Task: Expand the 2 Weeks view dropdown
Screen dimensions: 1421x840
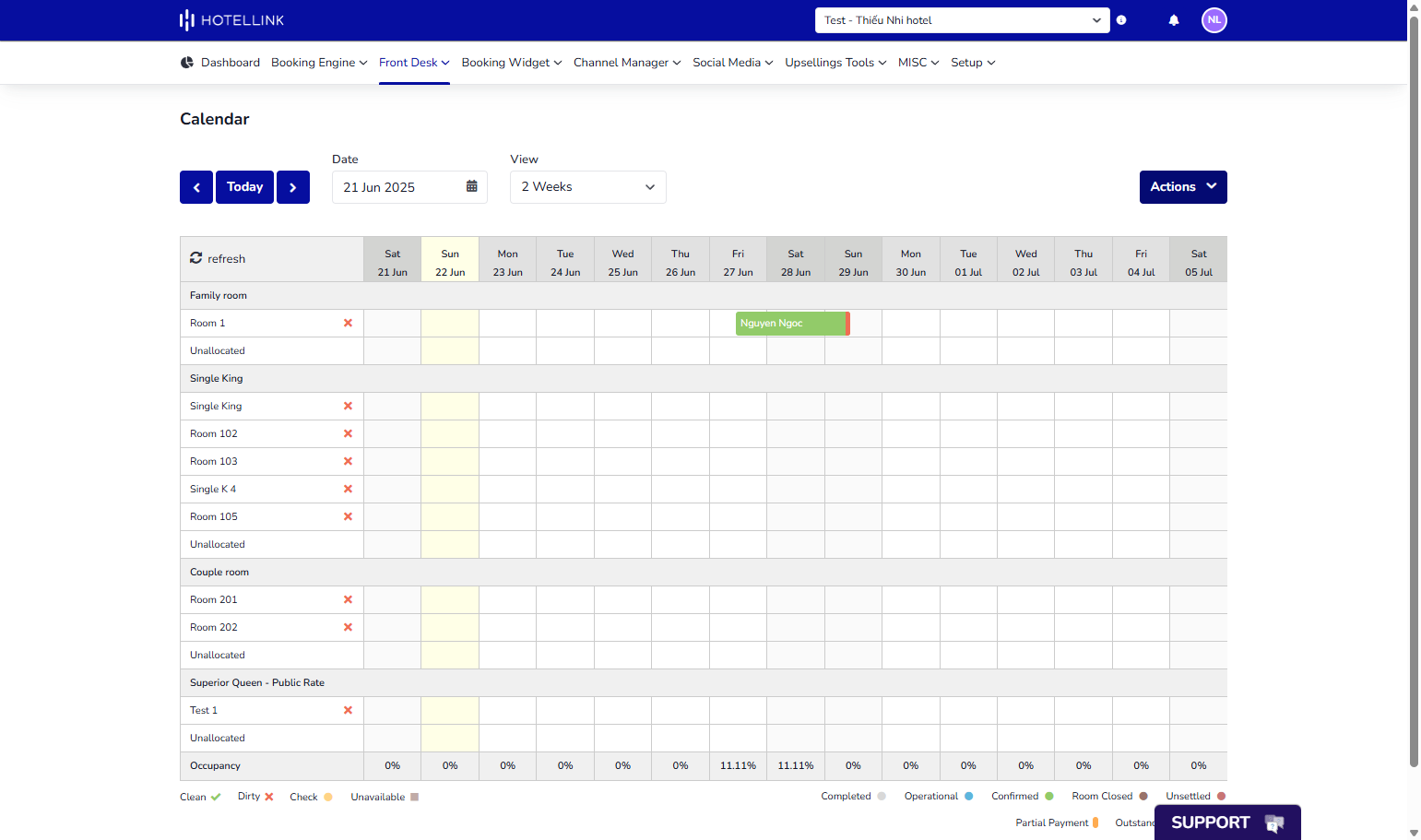Action: pos(587,187)
